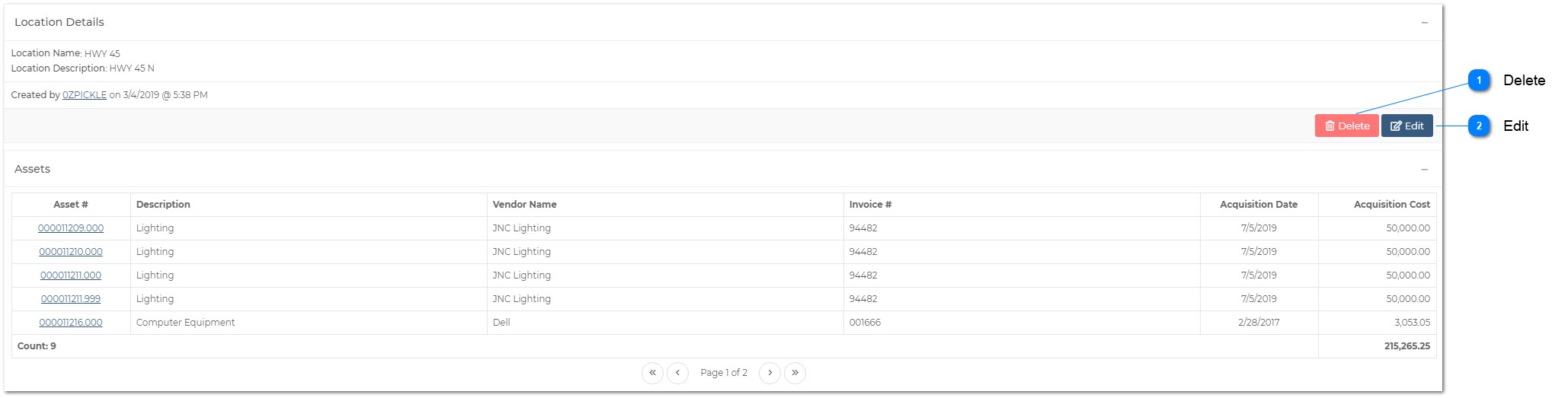The width and height of the screenshot is (1568, 398).
Task: Select the 2/28/2017 acquisition date
Action: pos(1259,322)
